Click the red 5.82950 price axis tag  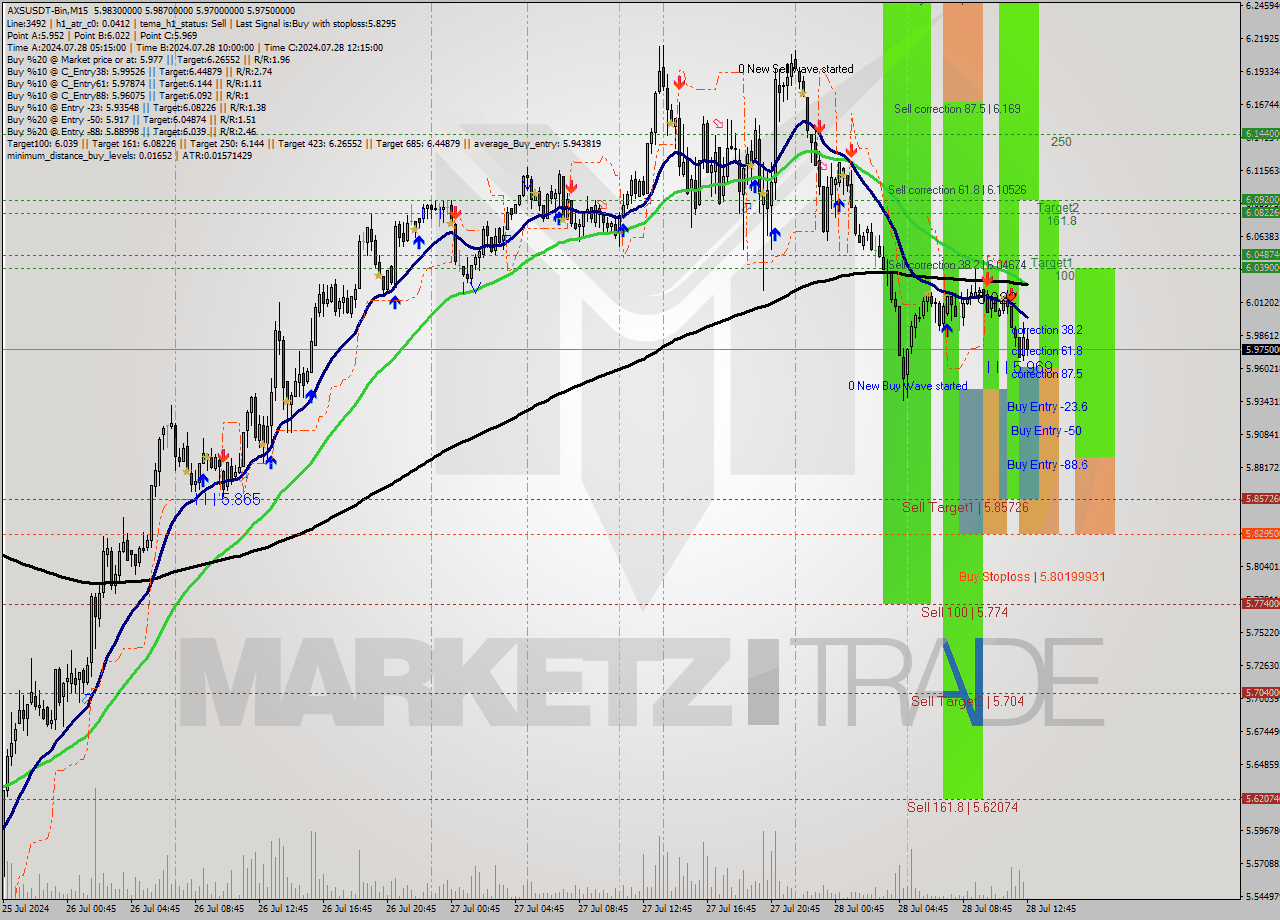[1260, 534]
